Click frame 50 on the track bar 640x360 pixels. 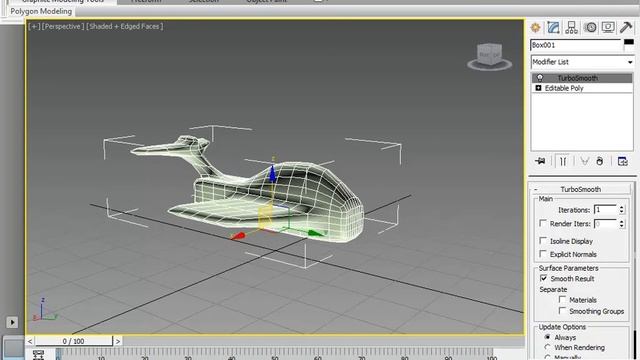click(274, 353)
